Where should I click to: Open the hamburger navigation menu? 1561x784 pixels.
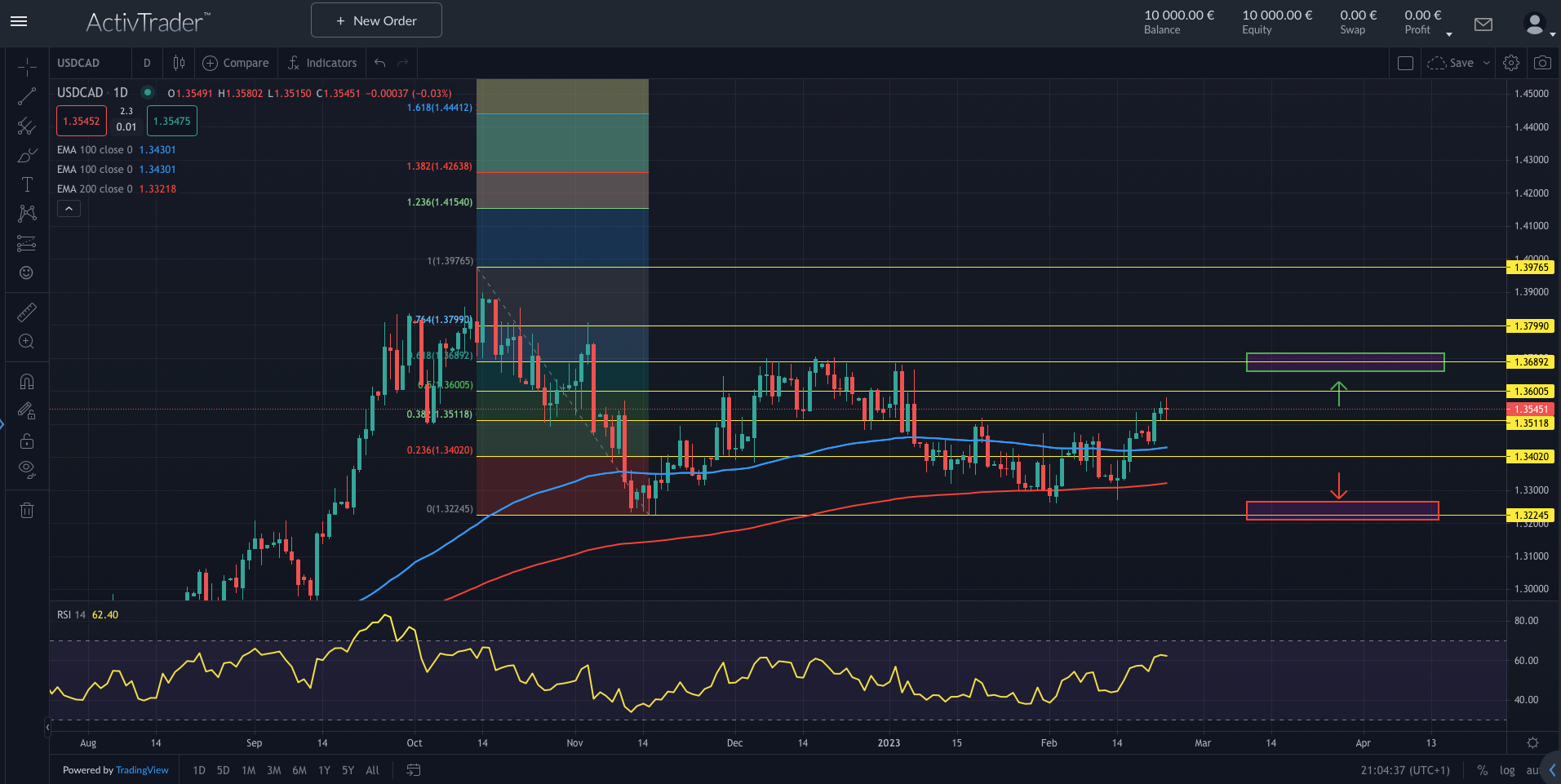click(x=18, y=21)
